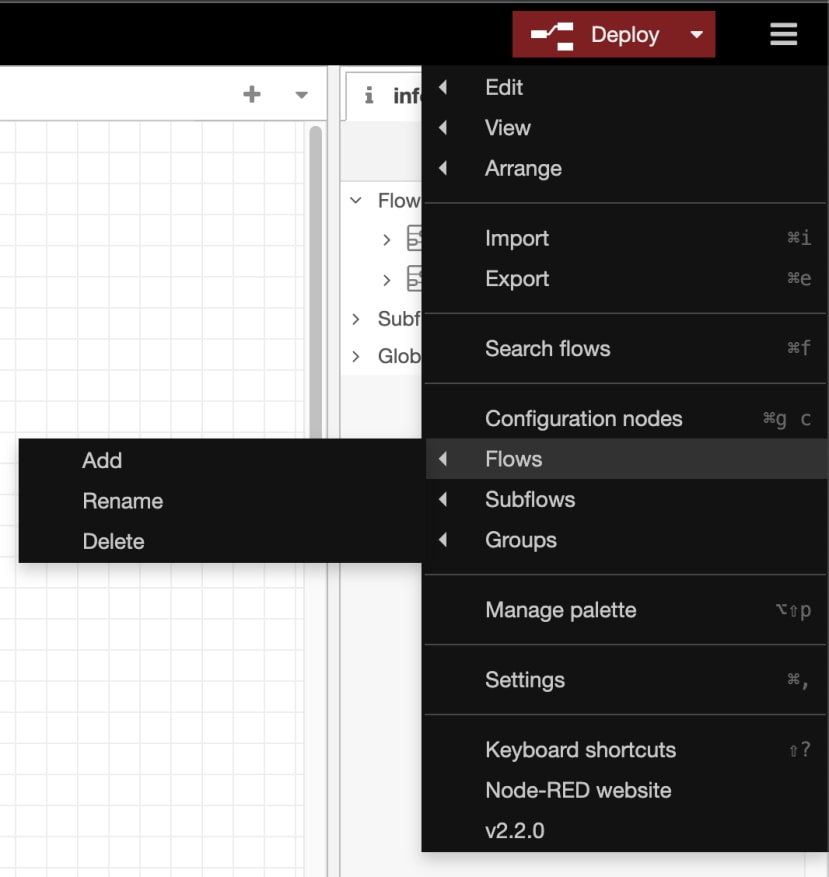
Task: Select Import from the menu
Action: [x=516, y=238]
